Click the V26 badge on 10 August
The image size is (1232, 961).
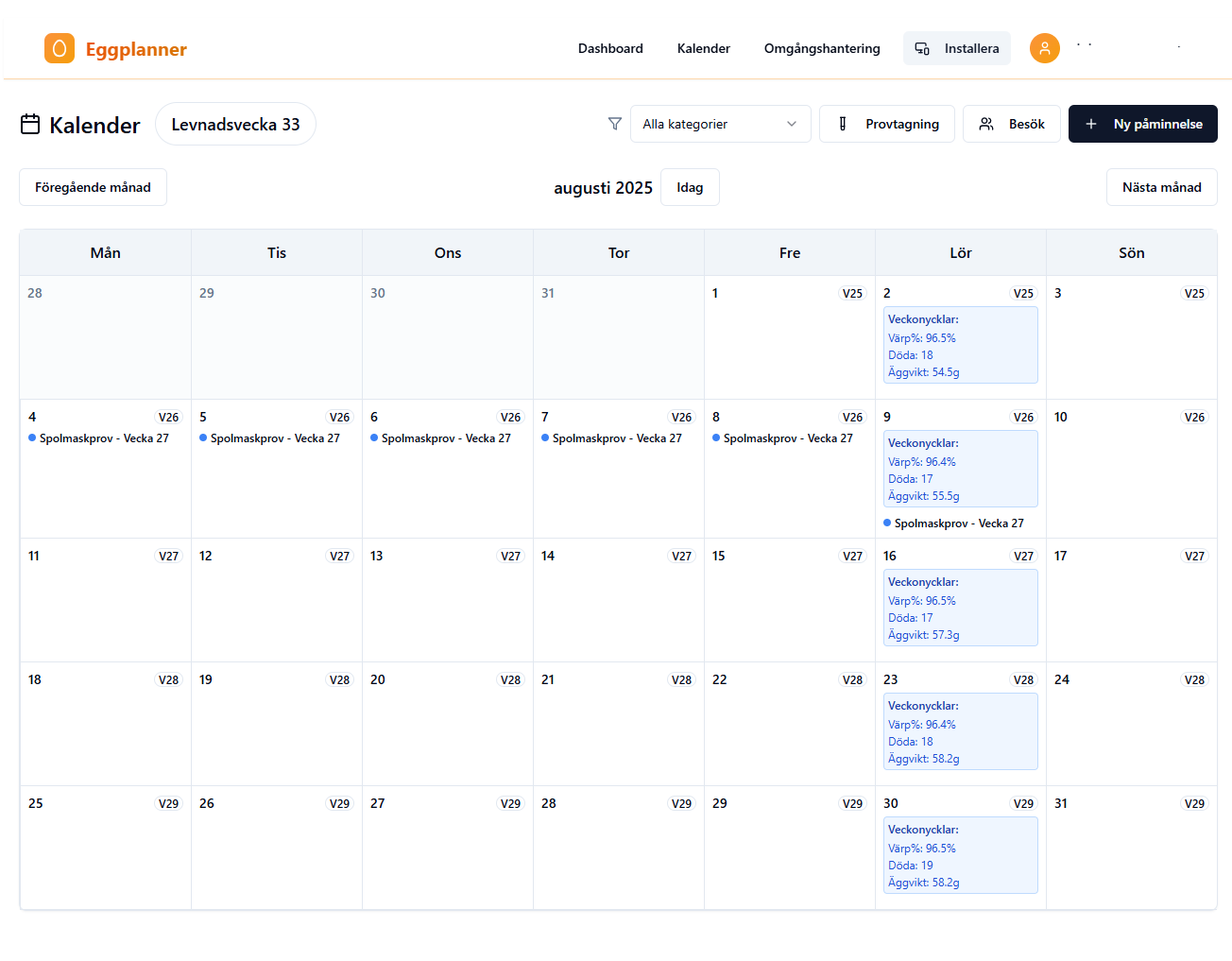[x=1194, y=418]
